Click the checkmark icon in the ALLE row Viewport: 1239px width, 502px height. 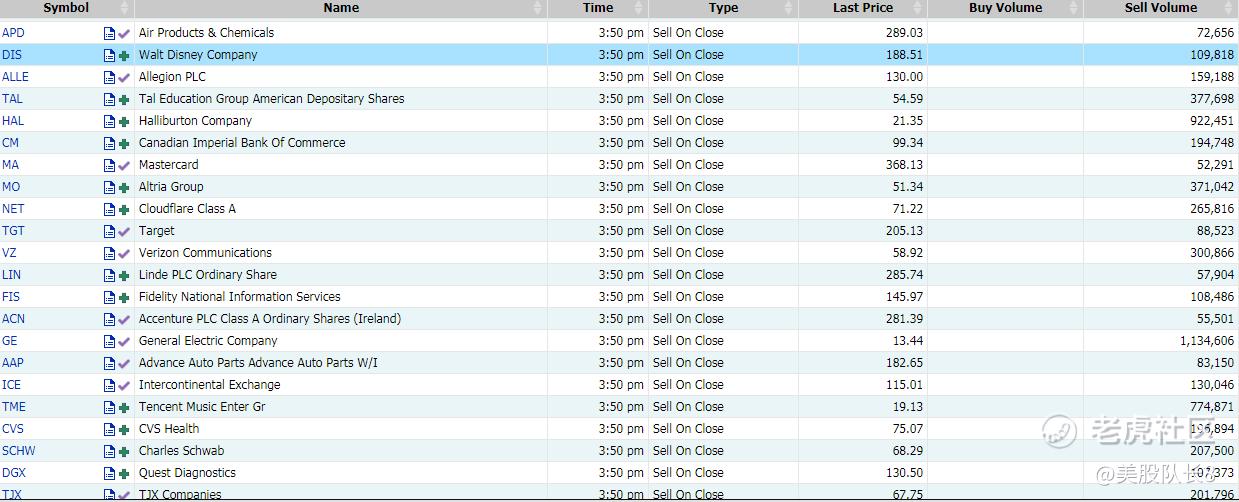[124, 77]
